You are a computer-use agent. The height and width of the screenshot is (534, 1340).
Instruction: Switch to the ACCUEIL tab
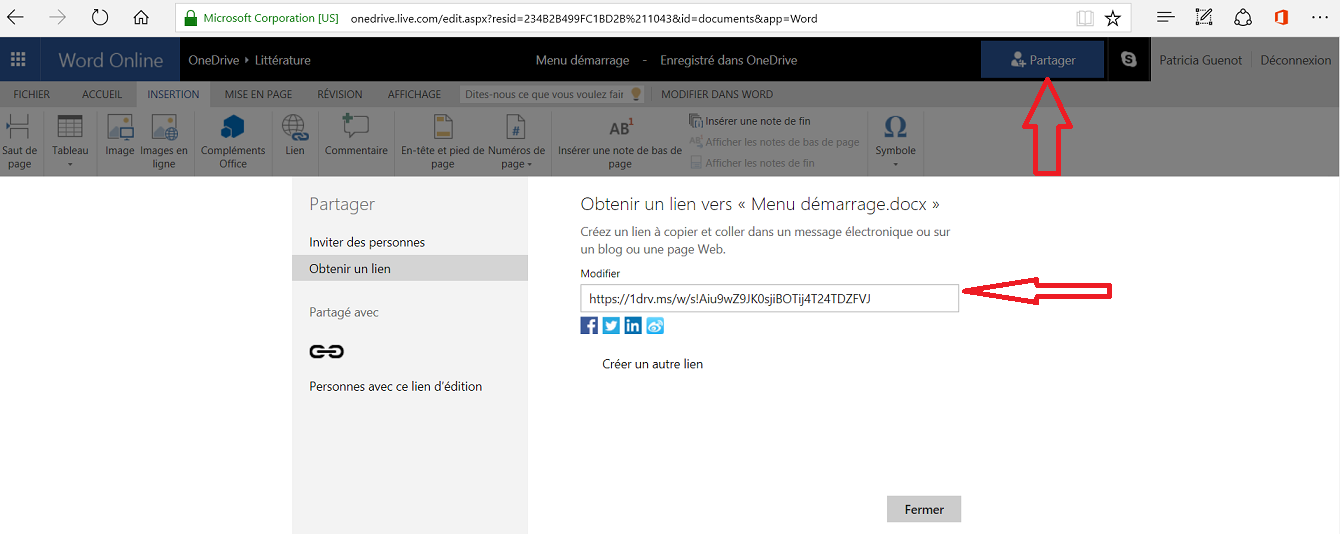102,94
